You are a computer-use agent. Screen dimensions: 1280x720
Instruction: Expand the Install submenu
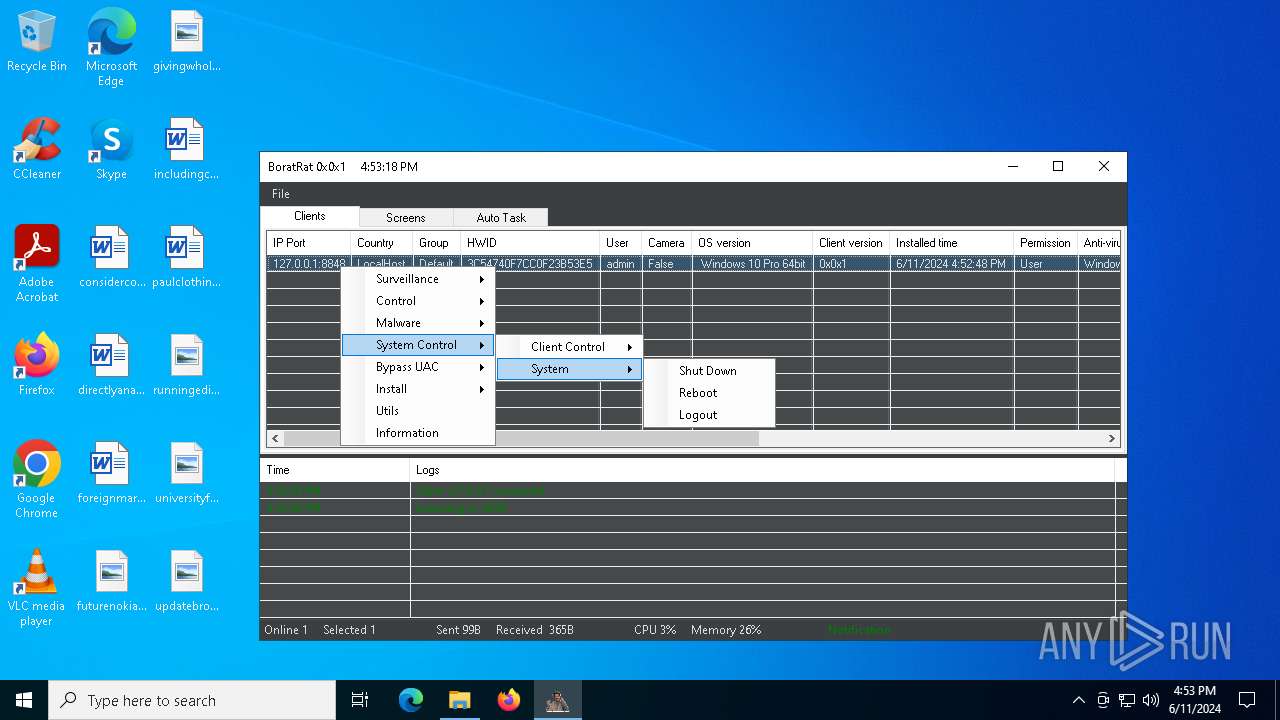[x=417, y=389]
